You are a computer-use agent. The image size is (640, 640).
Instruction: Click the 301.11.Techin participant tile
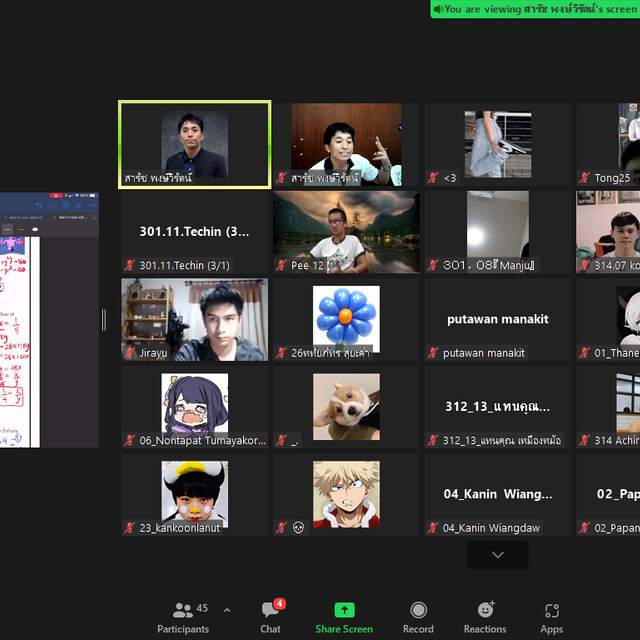[x=194, y=232]
